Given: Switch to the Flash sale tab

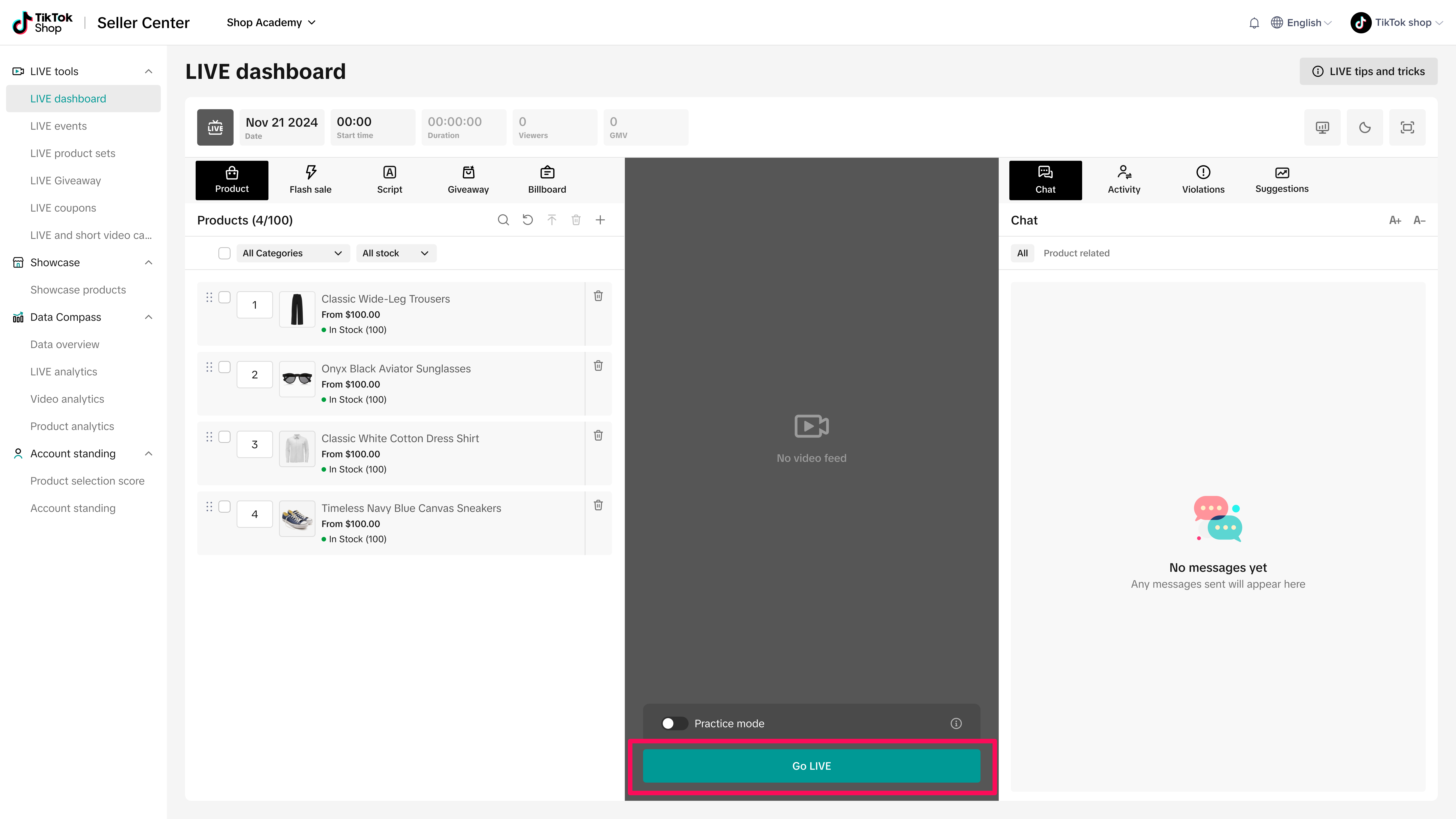Looking at the screenshot, I should pos(310,180).
